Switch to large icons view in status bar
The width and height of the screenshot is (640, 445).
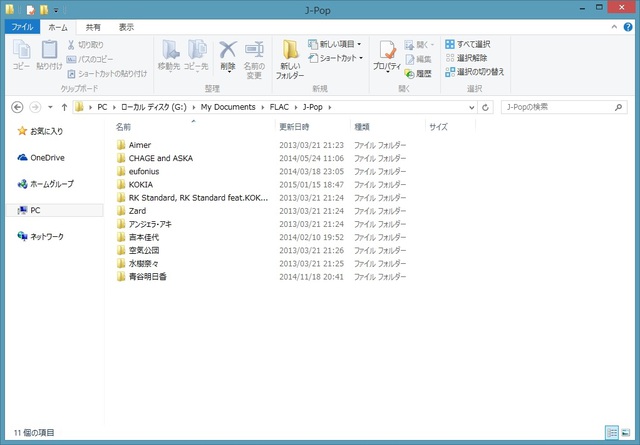(627, 432)
